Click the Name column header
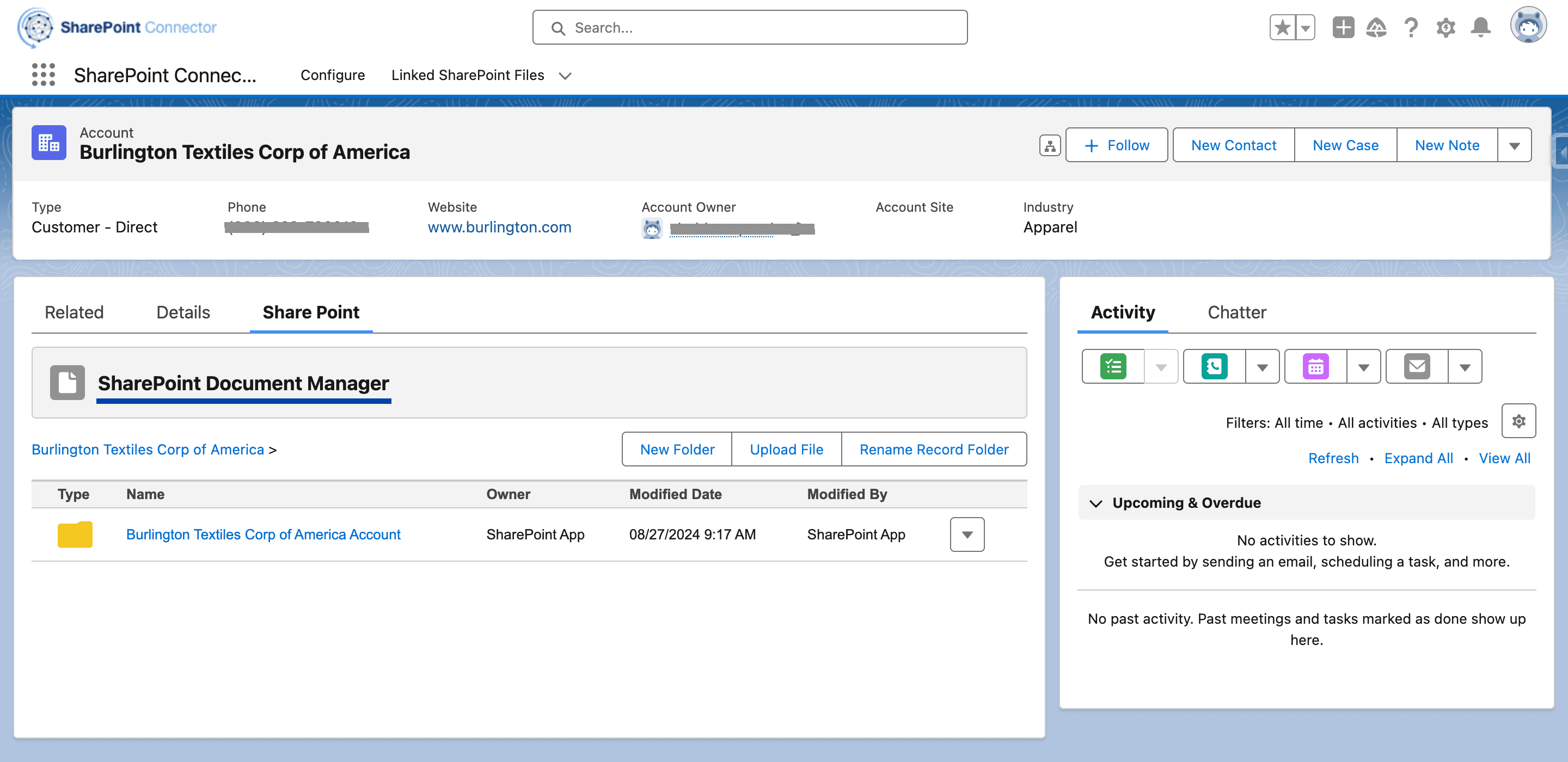This screenshot has width=1568, height=762. click(145, 494)
